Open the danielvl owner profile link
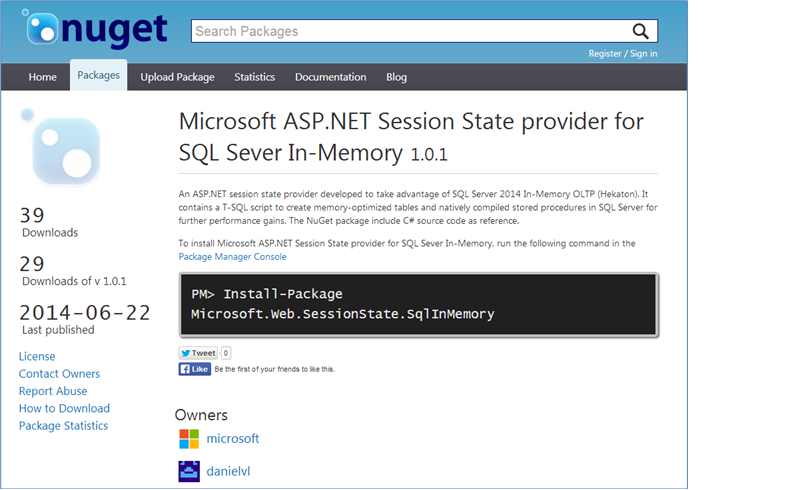Screen dimensions: 800x490 pyautogui.click(x=228, y=471)
